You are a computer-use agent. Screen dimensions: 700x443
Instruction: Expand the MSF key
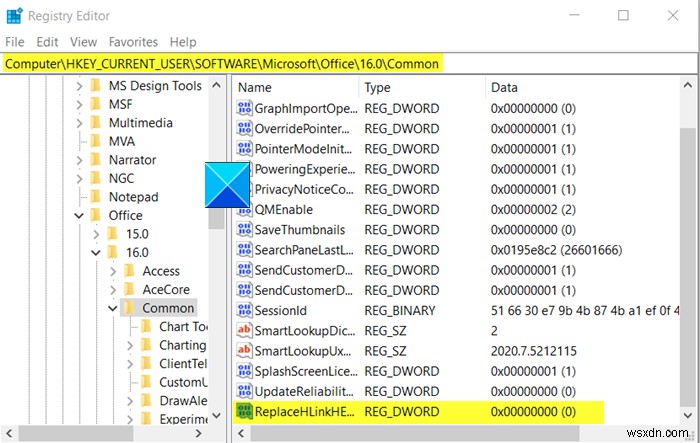(79, 104)
